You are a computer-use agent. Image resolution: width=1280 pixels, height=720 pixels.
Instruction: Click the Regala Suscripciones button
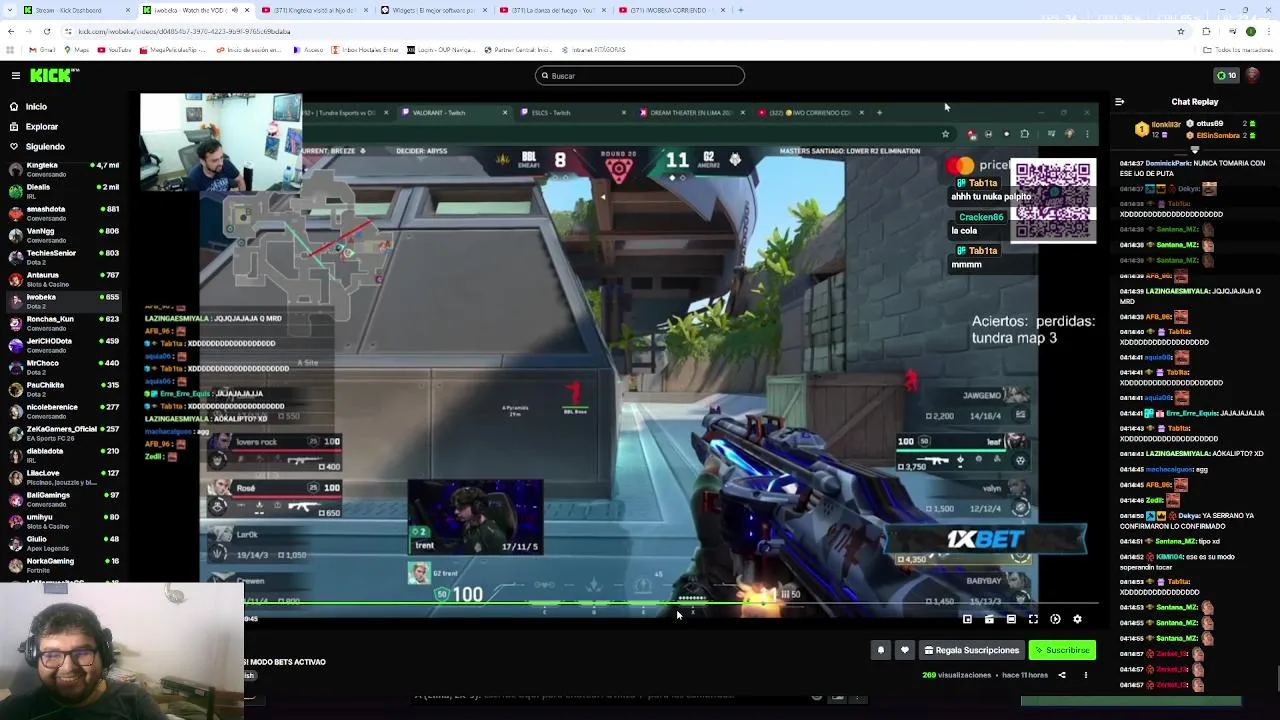972,650
